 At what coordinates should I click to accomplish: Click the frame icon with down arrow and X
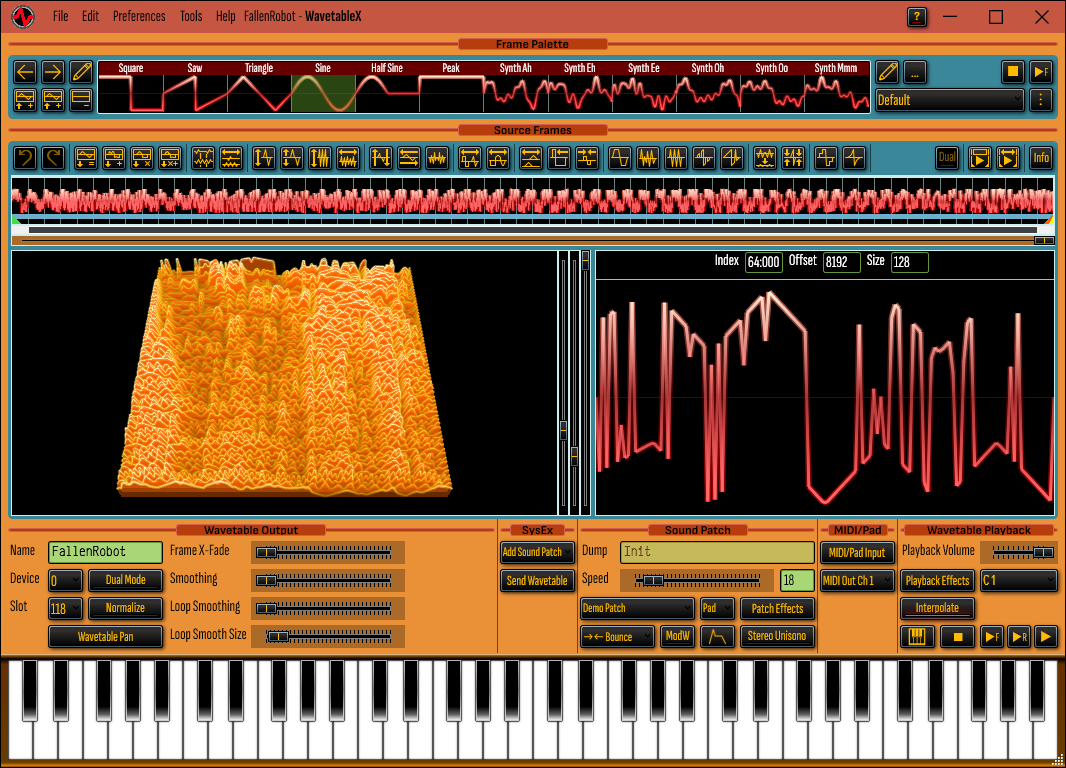tap(141, 158)
